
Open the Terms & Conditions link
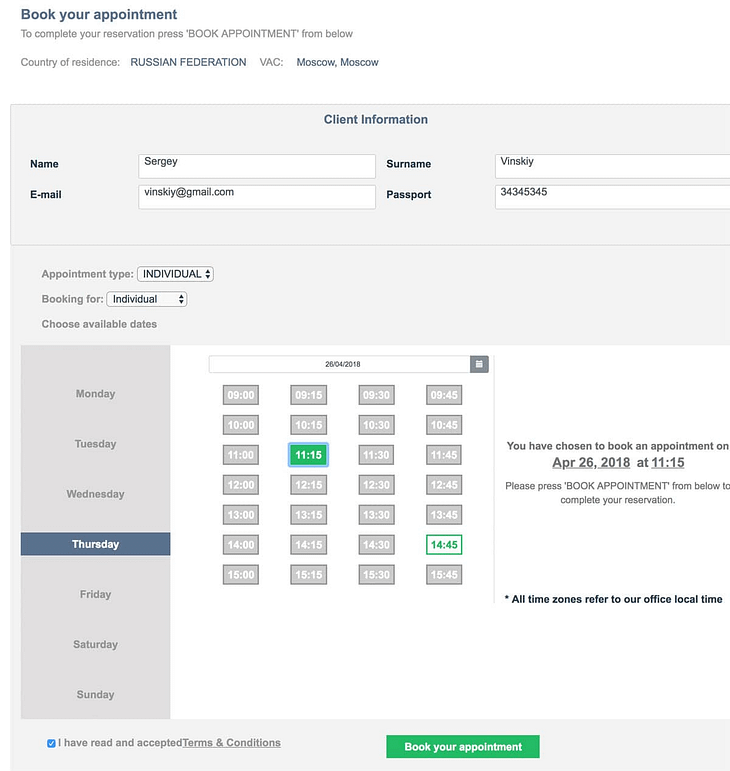point(231,743)
